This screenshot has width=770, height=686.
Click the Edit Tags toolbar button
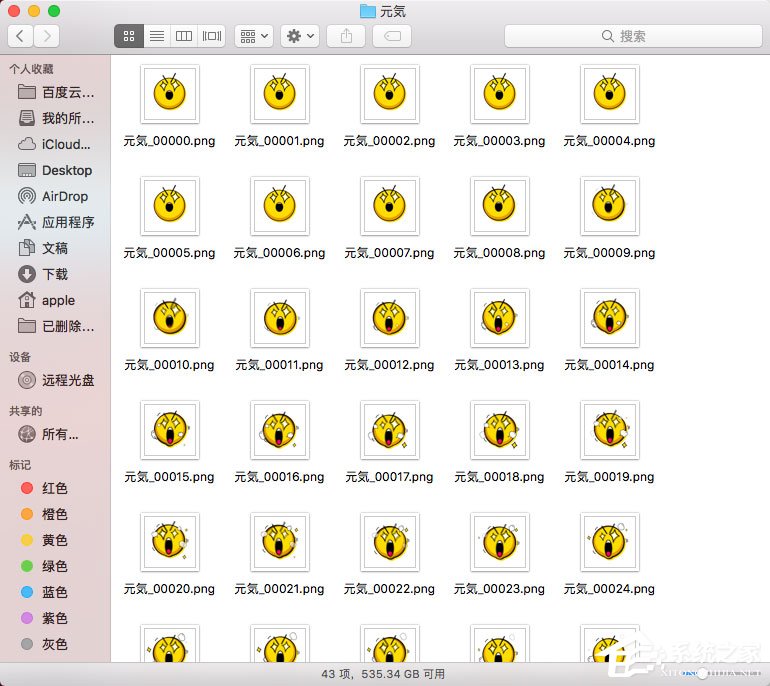click(x=392, y=36)
